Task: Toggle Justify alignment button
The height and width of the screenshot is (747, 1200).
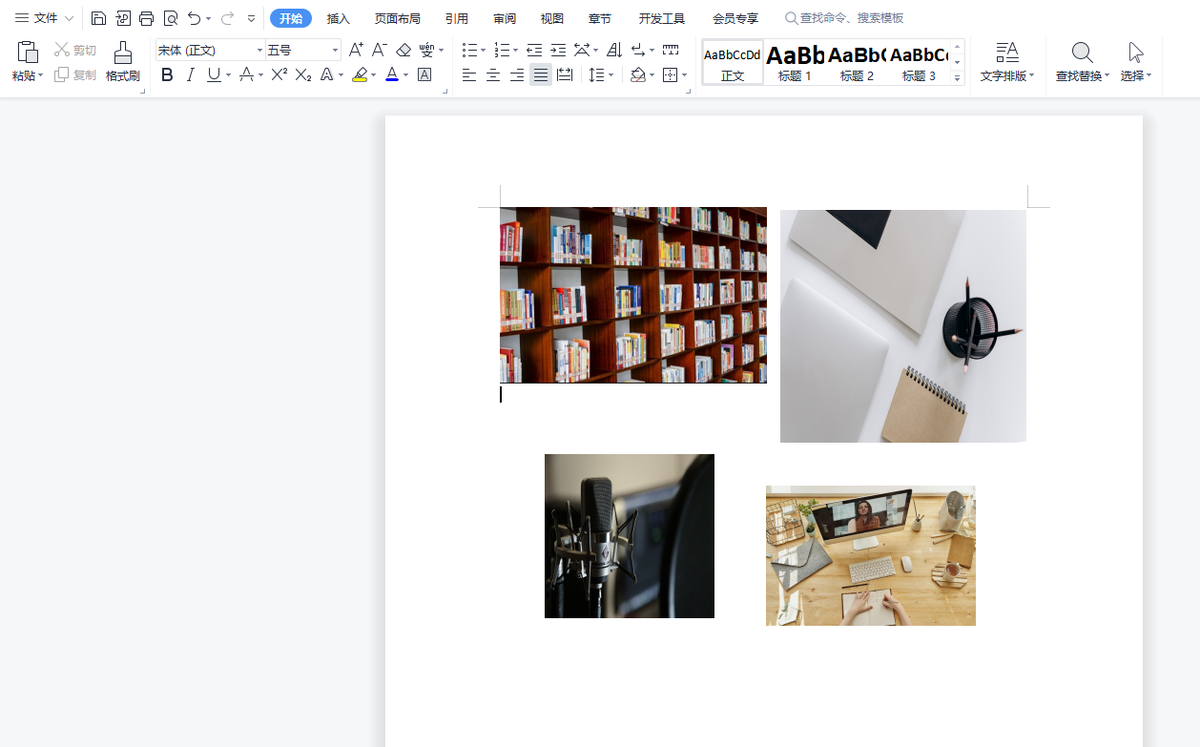Action: tap(541, 75)
